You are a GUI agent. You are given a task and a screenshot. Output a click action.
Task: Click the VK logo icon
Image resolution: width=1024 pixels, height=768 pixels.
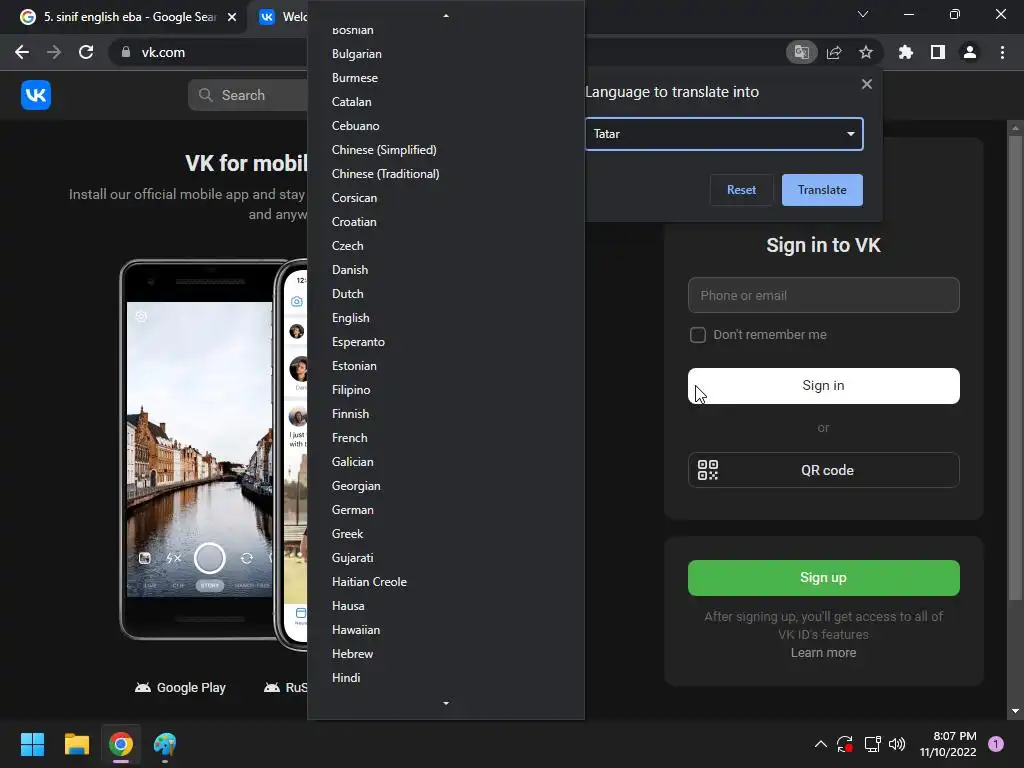click(36, 95)
